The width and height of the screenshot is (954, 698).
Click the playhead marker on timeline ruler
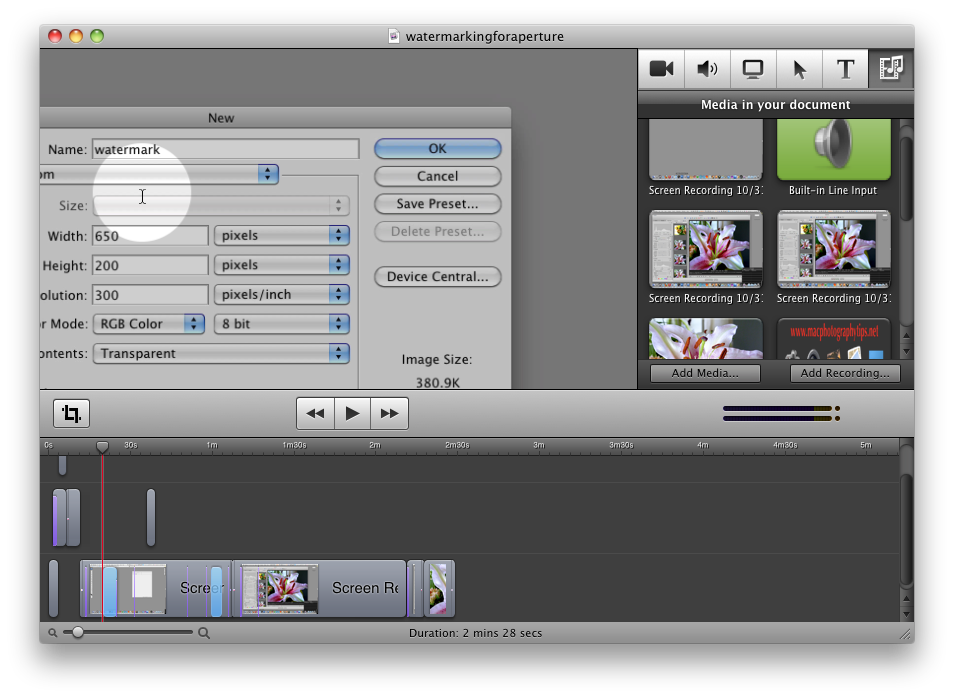point(102,447)
